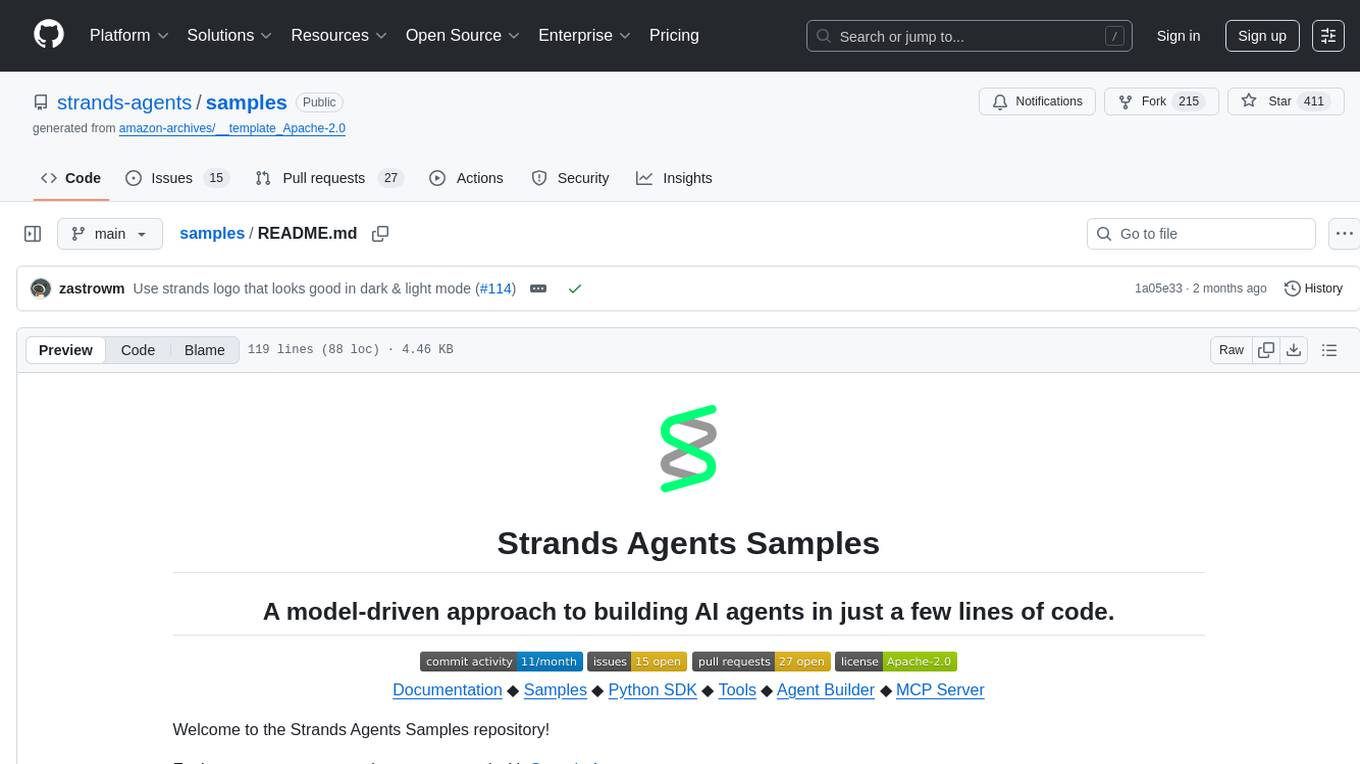
Task: Expand the commit message ellipsis
Action: click(x=538, y=288)
